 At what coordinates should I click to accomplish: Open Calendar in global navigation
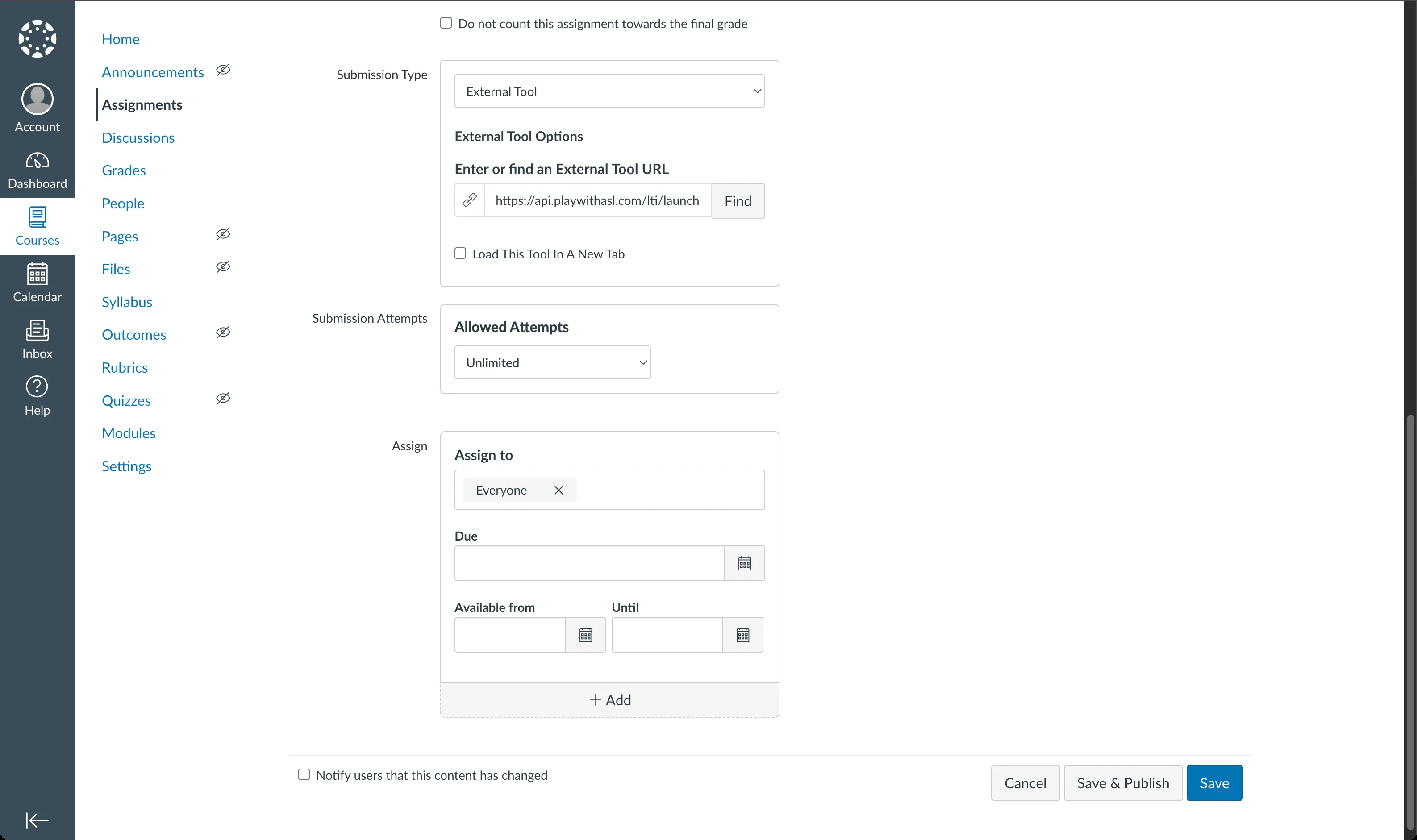point(38,283)
